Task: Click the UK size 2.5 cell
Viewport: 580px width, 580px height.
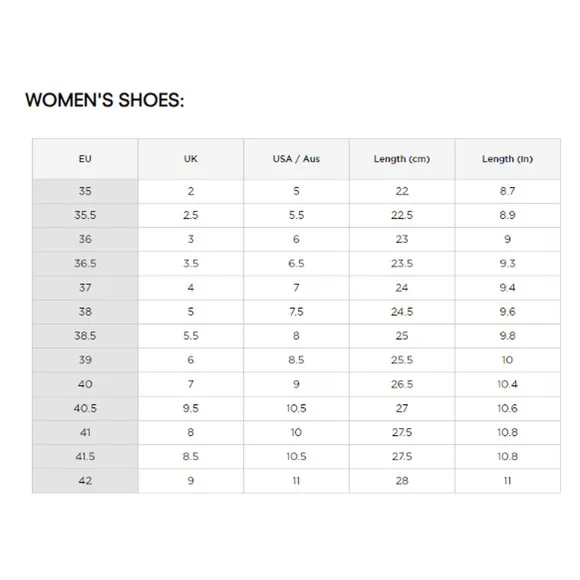Action: [x=190, y=215]
